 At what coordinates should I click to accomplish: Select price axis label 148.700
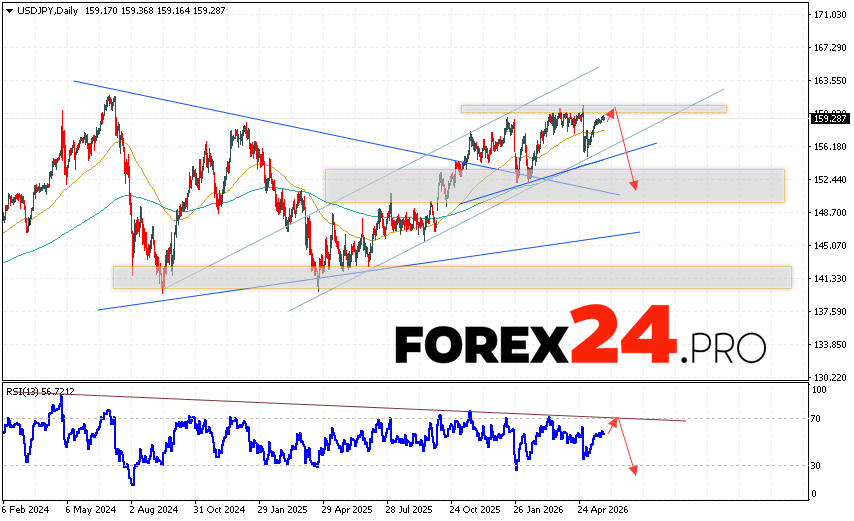tap(830, 213)
